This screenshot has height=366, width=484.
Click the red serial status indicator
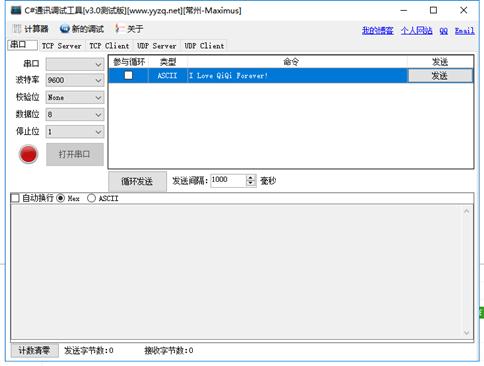(x=28, y=154)
